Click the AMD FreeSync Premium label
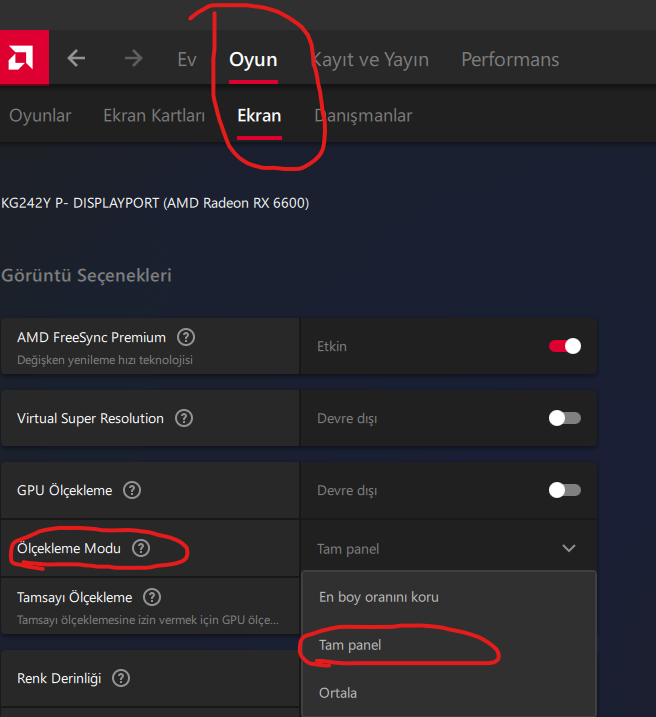This screenshot has width=656, height=717. [91, 337]
